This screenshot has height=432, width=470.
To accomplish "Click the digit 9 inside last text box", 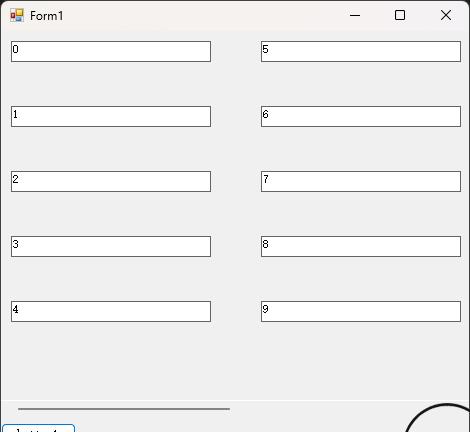I will pyautogui.click(x=265, y=309).
